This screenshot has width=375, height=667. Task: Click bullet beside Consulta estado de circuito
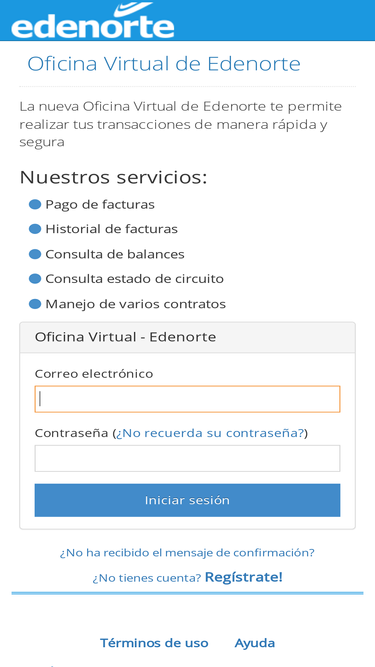pos(35,279)
